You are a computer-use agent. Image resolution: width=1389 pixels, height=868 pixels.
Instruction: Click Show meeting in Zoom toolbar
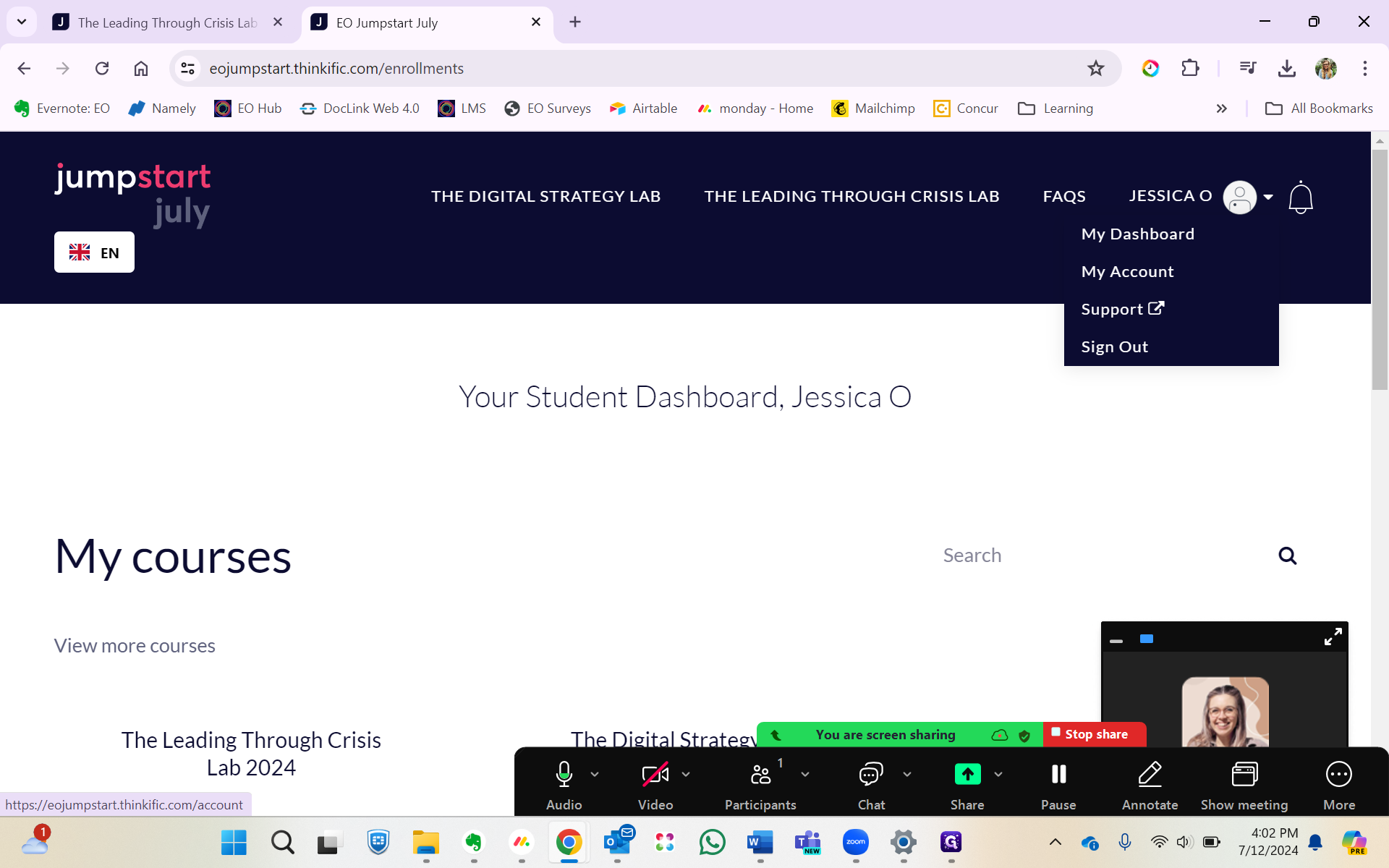click(x=1244, y=784)
